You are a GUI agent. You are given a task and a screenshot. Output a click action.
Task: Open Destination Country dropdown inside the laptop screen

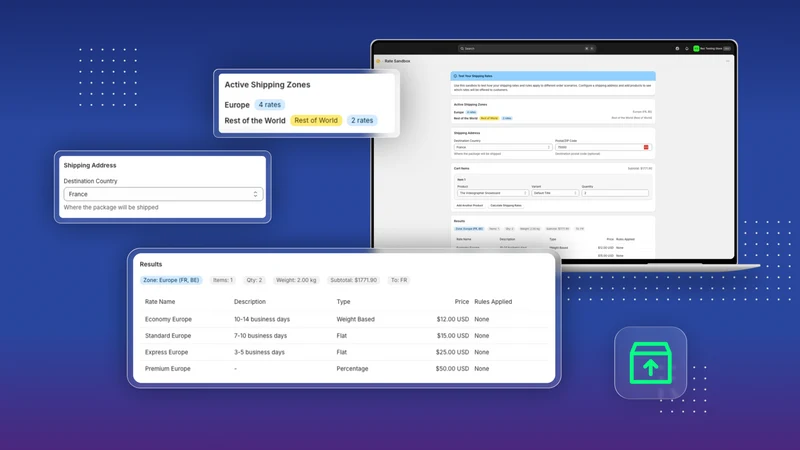(x=503, y=147)
